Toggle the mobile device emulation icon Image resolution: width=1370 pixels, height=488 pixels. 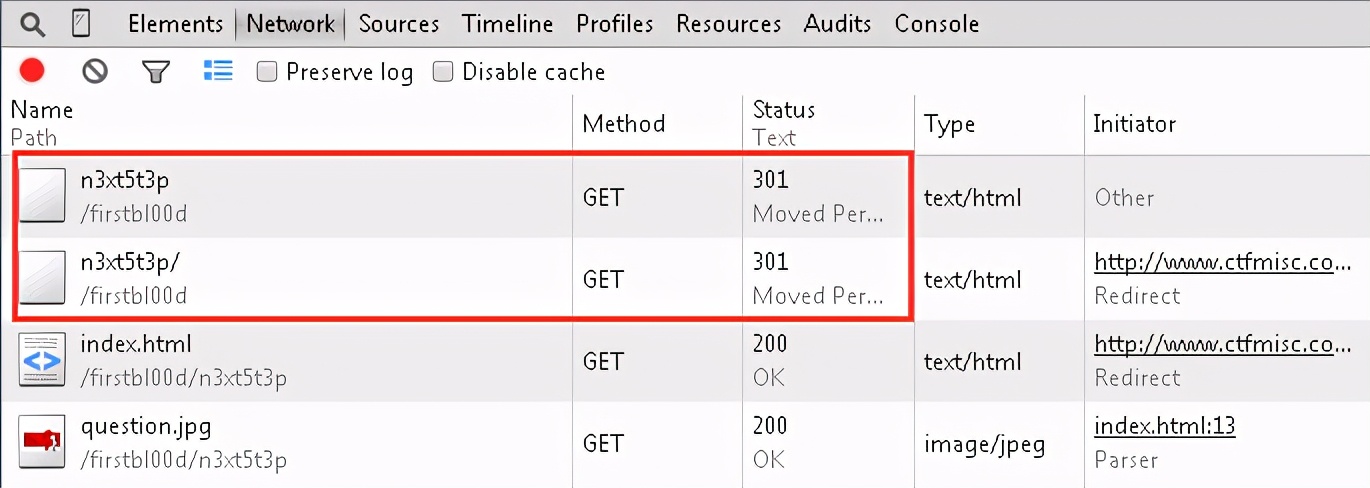pos(81,23)
